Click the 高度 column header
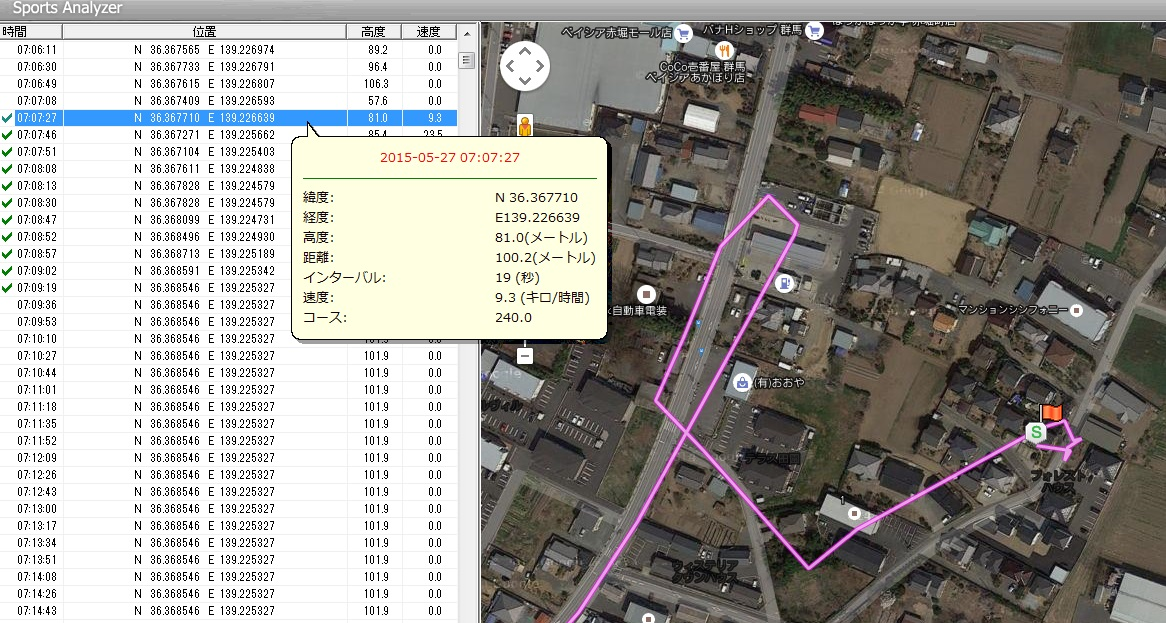 375,31
